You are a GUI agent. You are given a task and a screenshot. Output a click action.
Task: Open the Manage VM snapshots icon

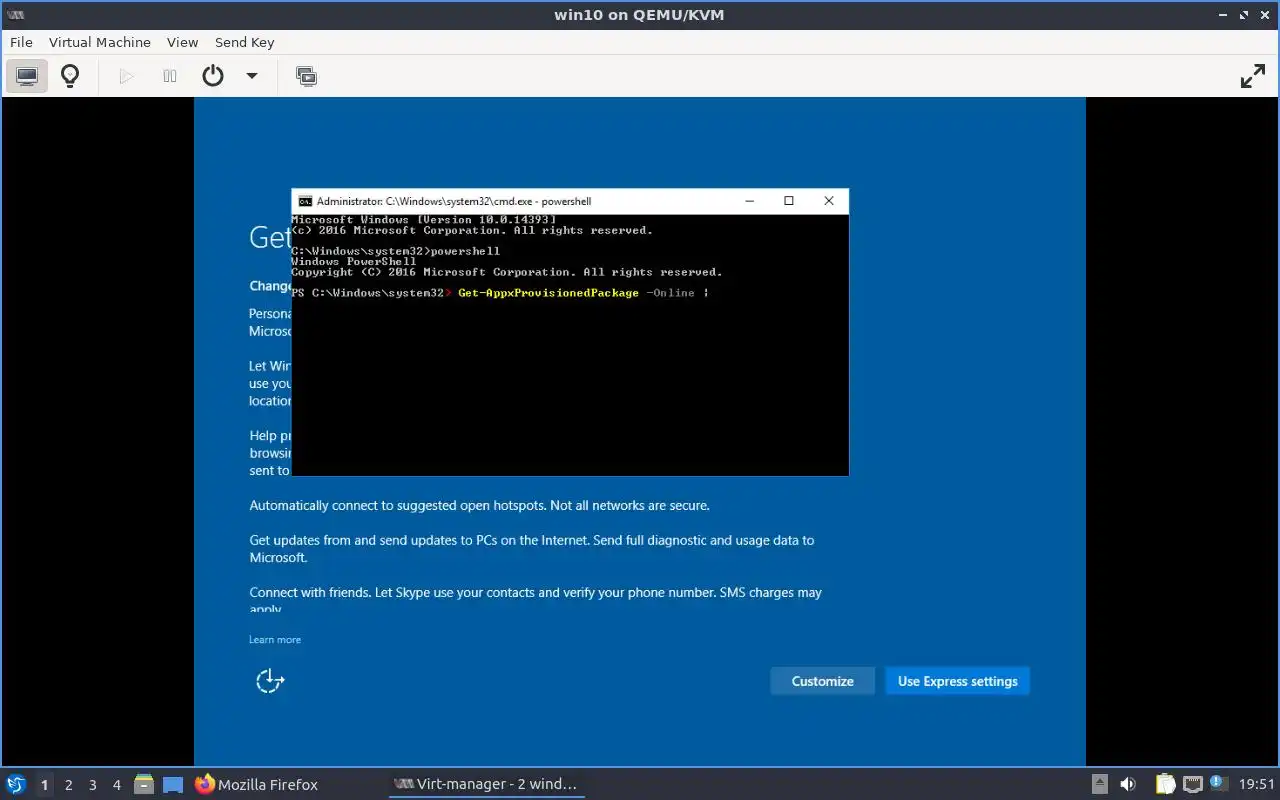coord(307,76)
